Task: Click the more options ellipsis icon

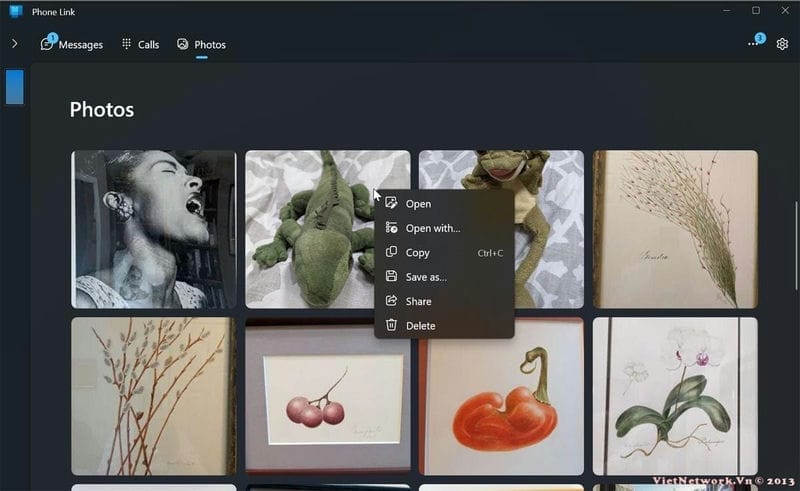Action: coord(753,44)
